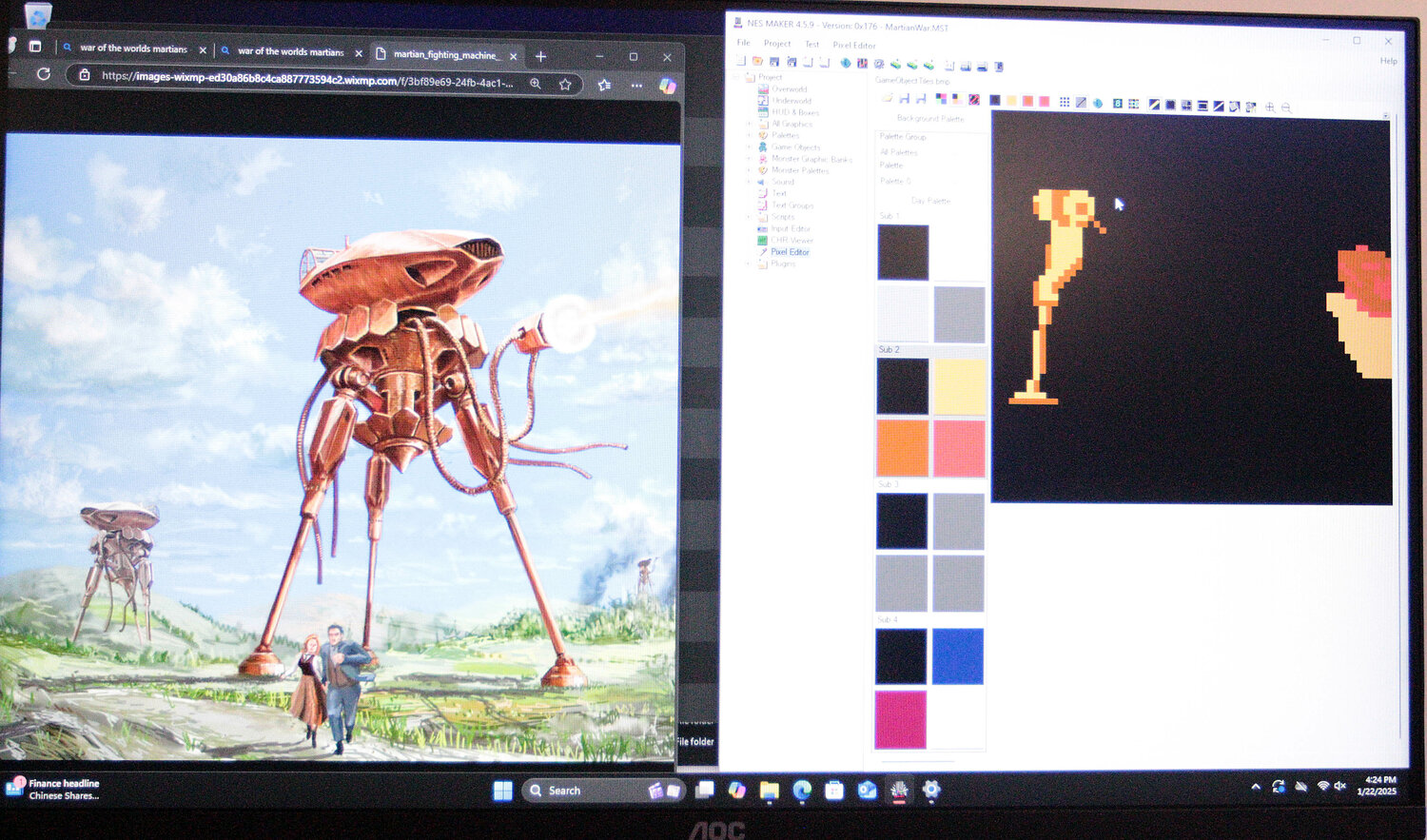Expand the Plugins tree node
This screenshot has width=1427, height=840.
[x=750, y=264]
